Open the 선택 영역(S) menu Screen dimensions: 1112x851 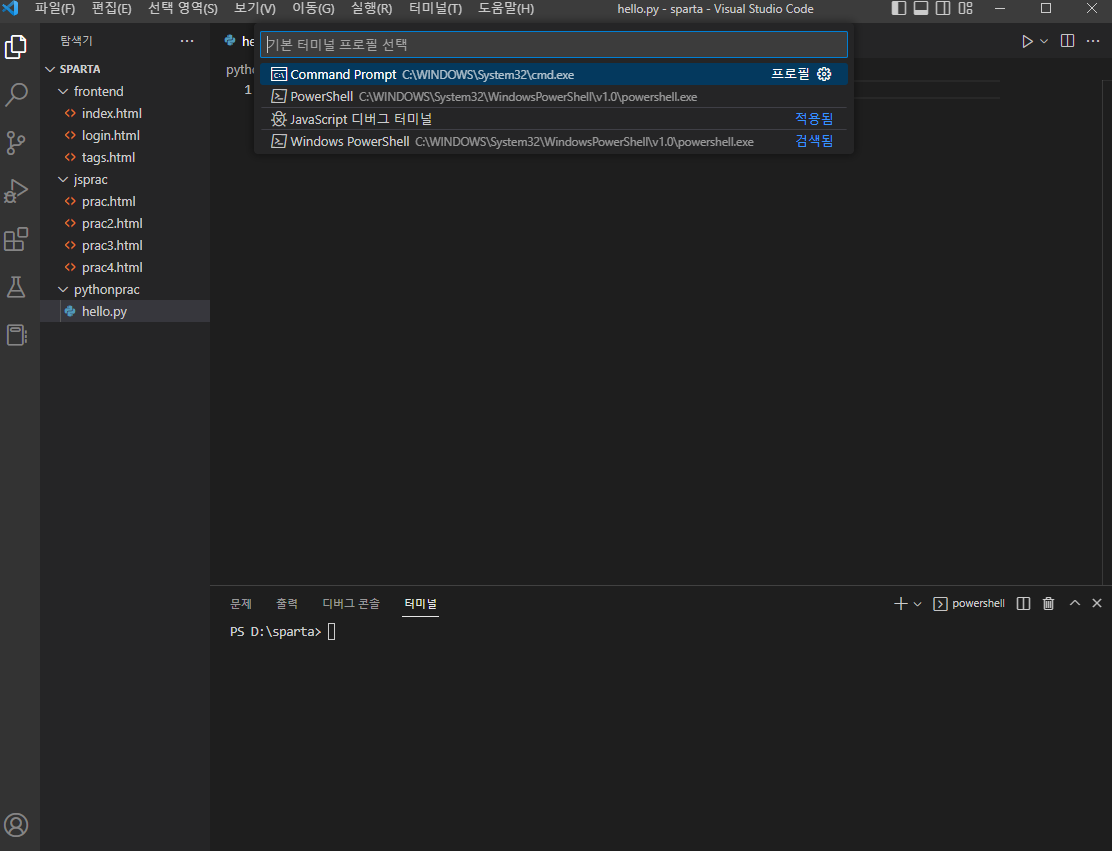pos(182,9)
